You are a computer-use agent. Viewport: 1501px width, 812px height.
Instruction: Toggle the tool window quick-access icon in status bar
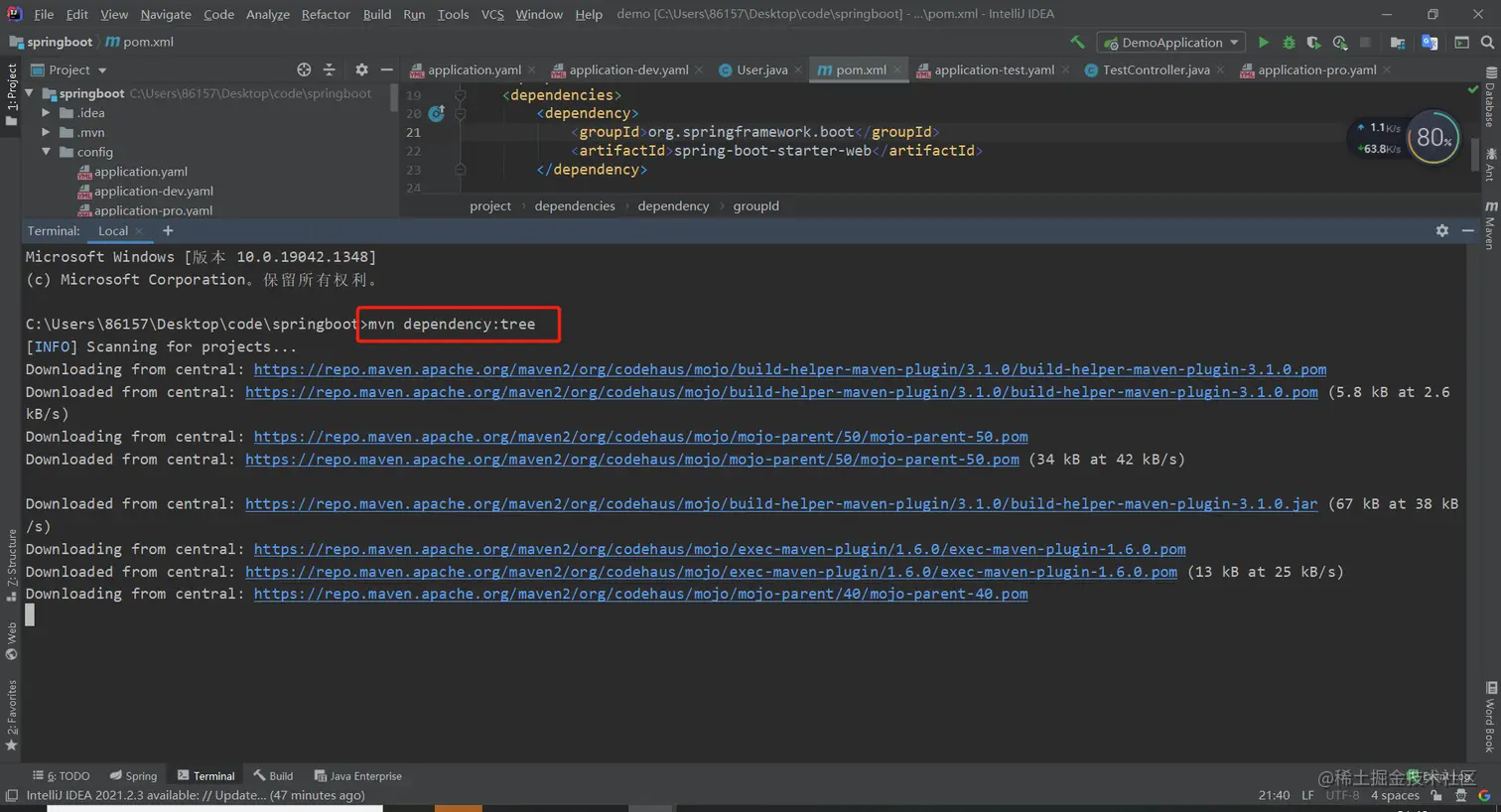pos(12,795)
